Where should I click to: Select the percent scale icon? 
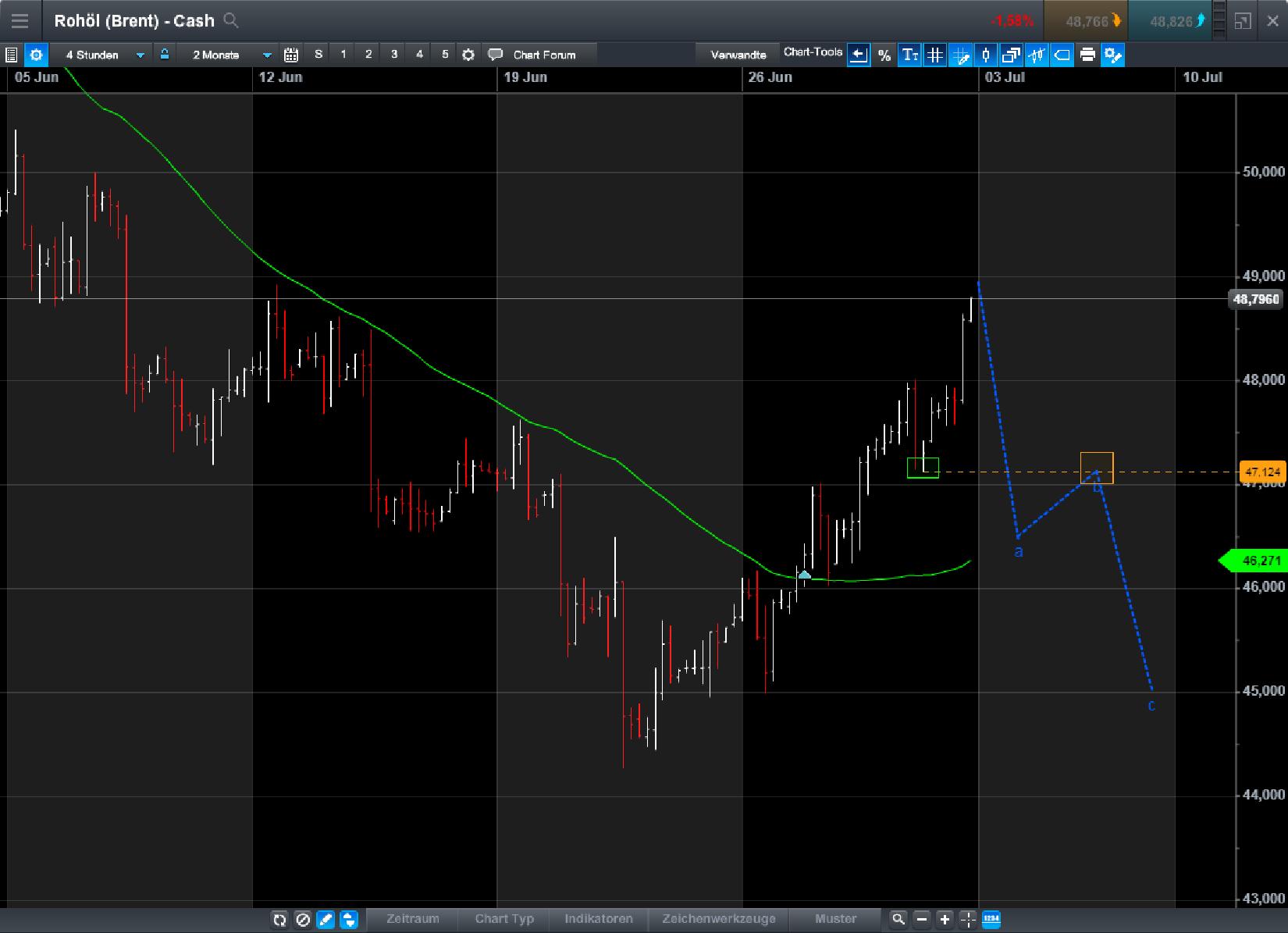pyautogui.click(x=884, y=55)
